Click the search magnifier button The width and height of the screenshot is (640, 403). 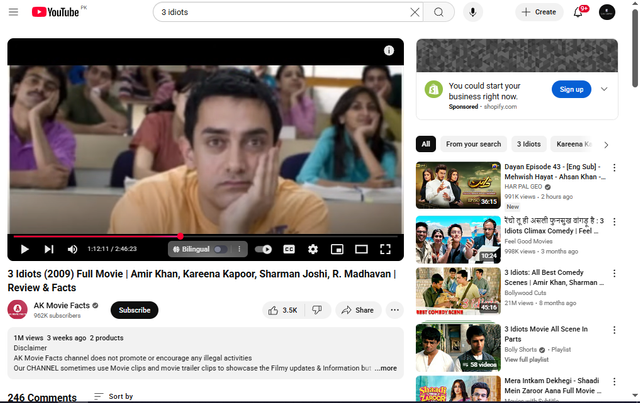click(x=439, y=12)
